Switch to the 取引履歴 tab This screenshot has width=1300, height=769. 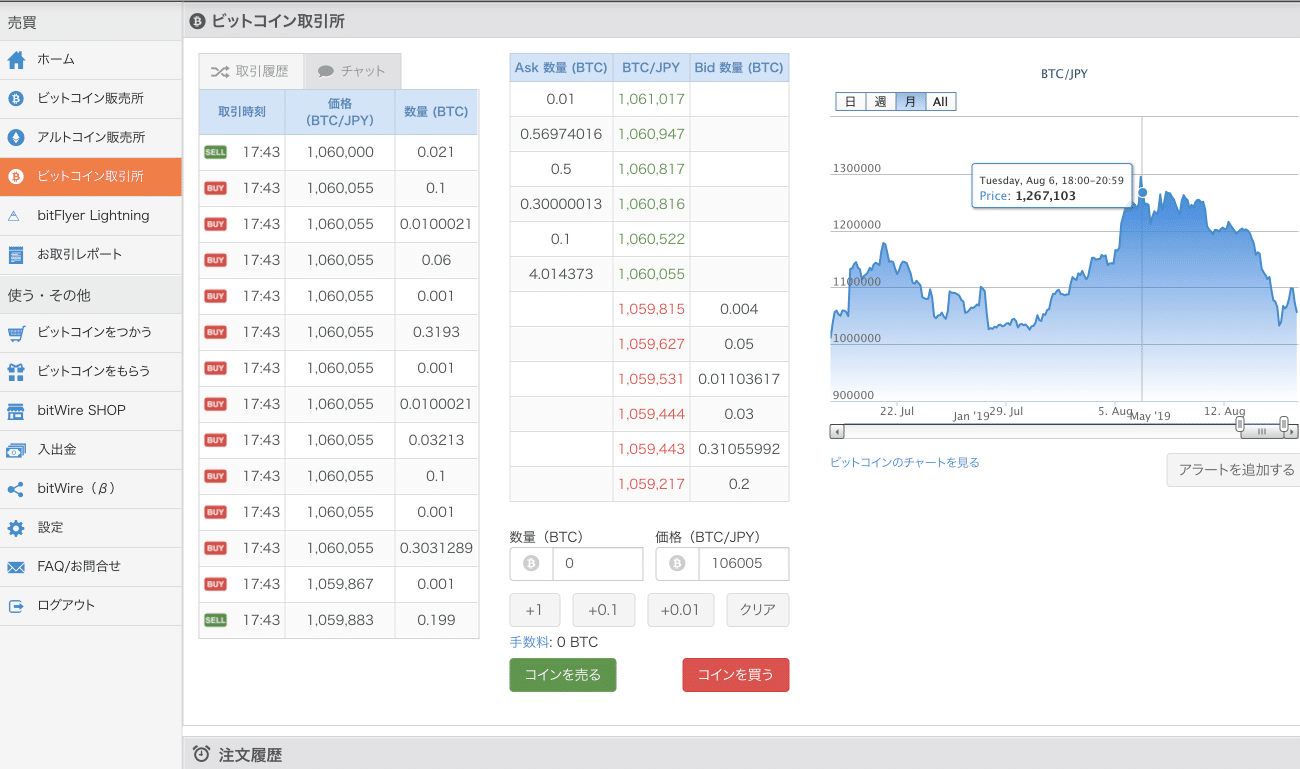[x=251, y=72]
